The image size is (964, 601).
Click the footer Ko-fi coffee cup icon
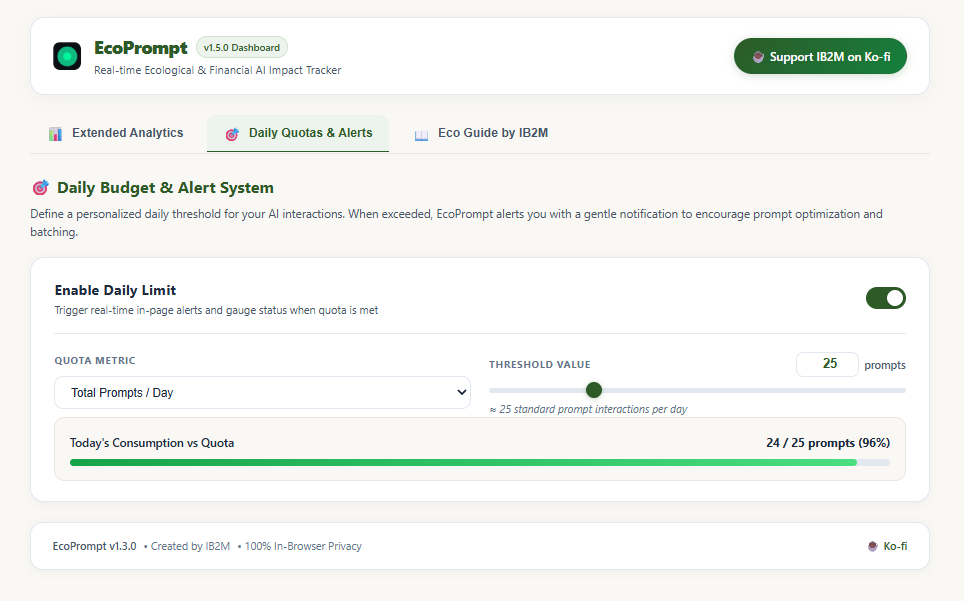pos(872,546)
